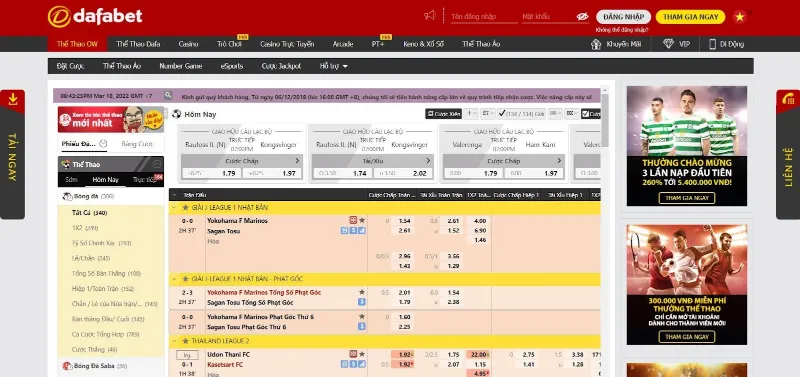The width and height of the screenshot is (800, 377).
Task: Switch to Sớm tab in sidebar
Action: point(71,180)
